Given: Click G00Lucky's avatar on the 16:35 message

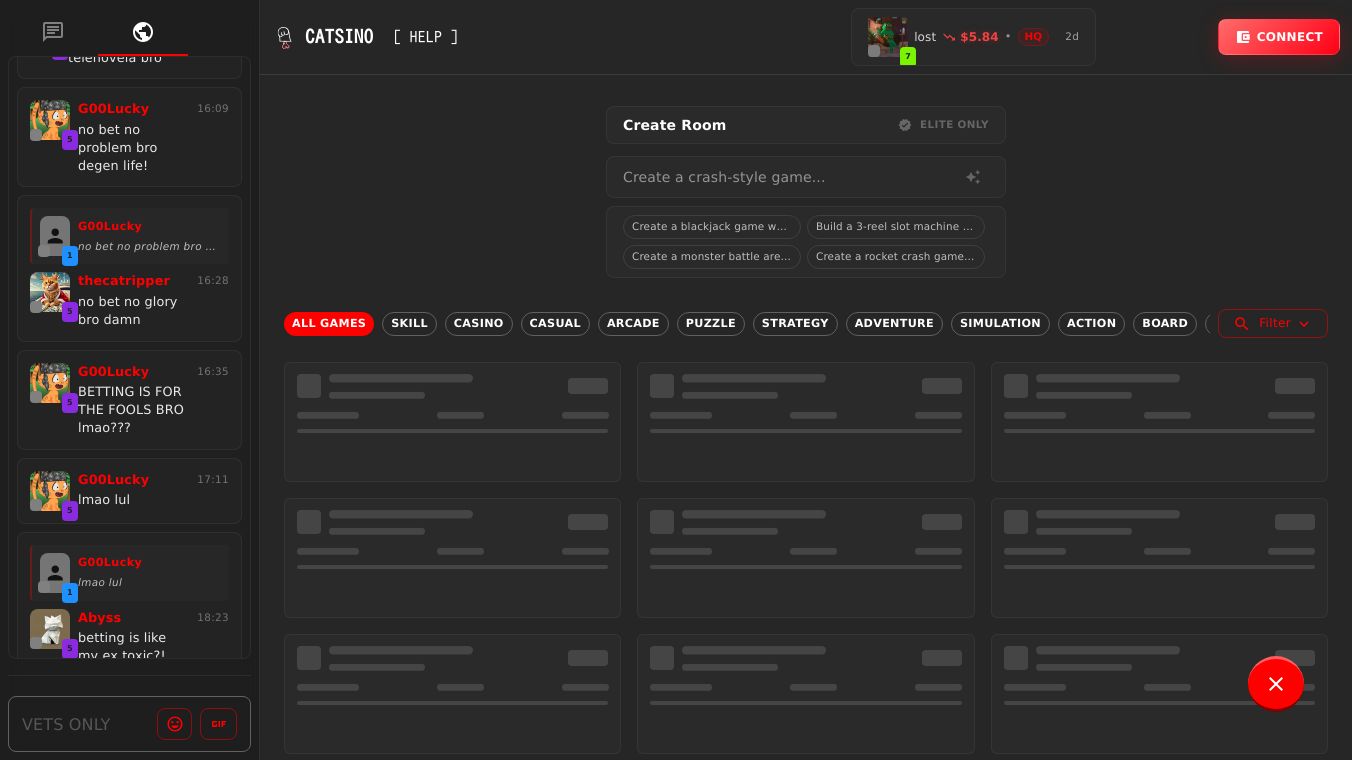Looking at the screenshot, I should pyautogui.click(x=50, y=383).
